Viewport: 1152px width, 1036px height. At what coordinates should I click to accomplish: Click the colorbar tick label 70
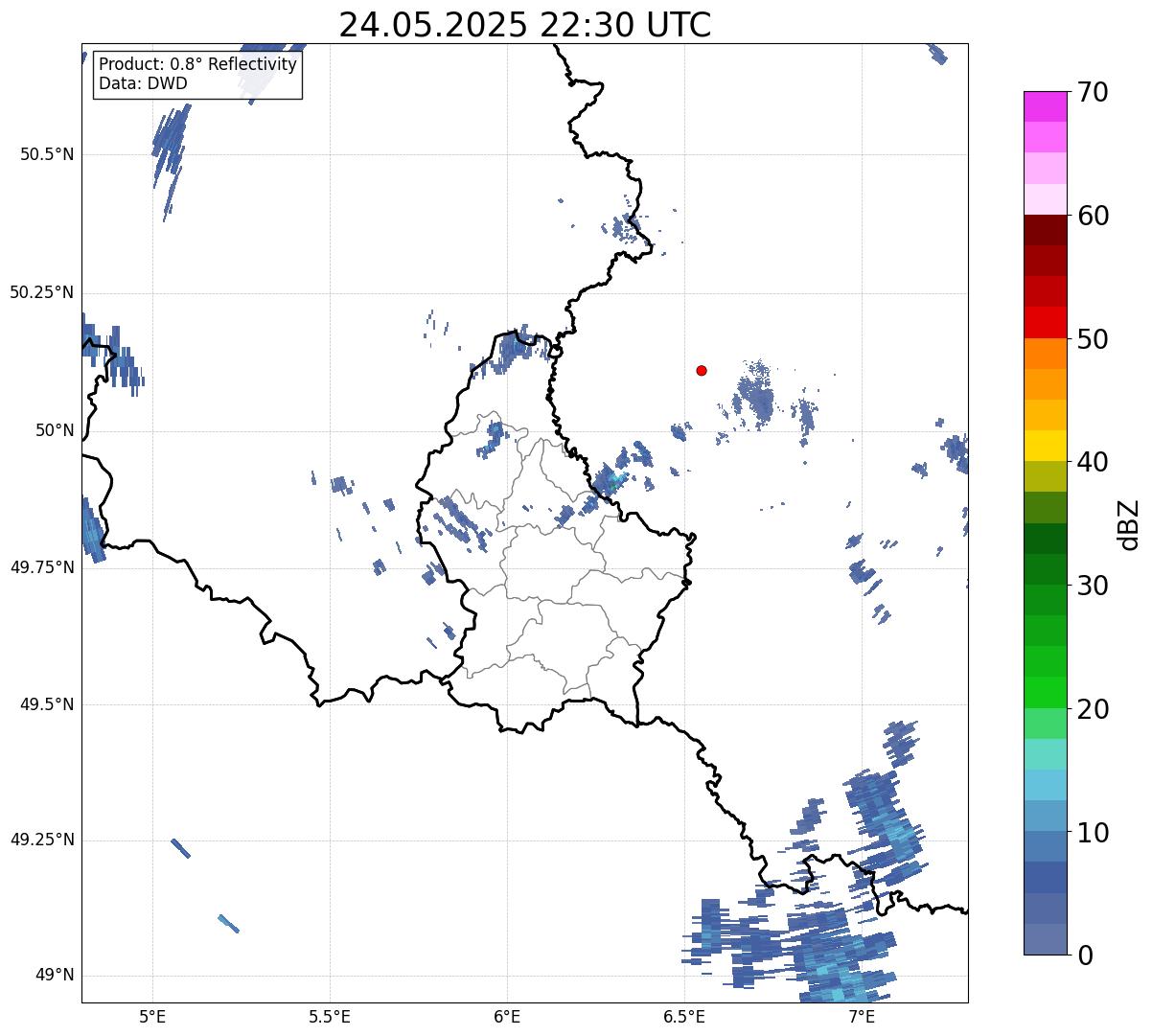pyautogui.click(x=1093, y=92)
